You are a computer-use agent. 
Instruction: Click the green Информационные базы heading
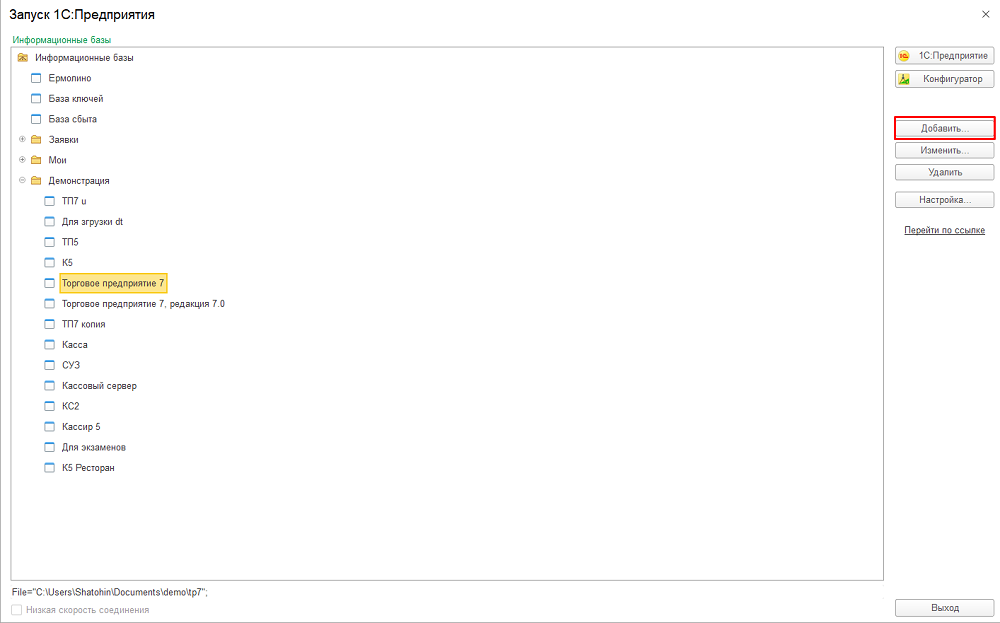pyautogui.click(x=62, y=40)
